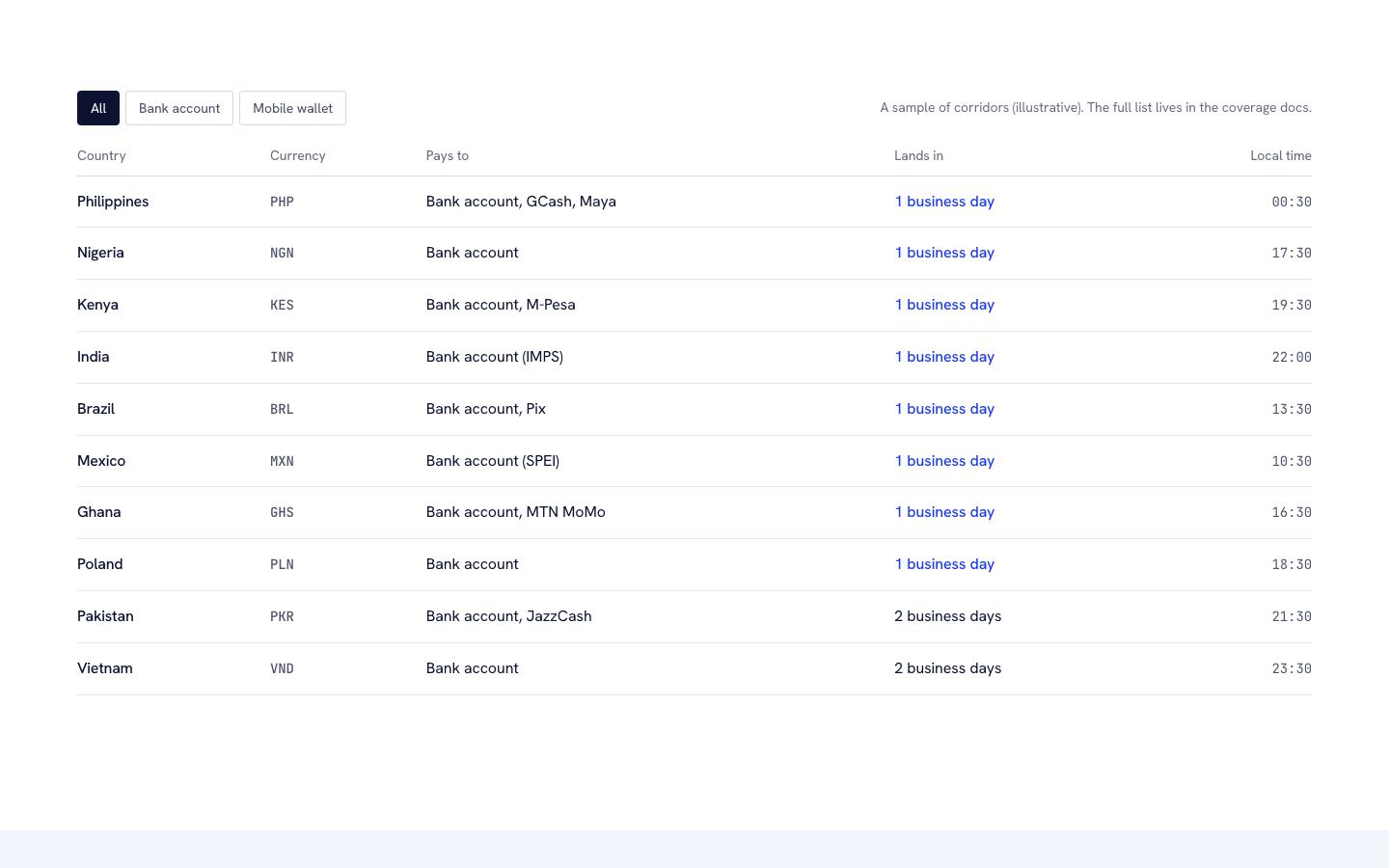Click the PHP currency code
Viewport: 1389px width, 868px height.
pyautogui.click(x=282, y=202)
